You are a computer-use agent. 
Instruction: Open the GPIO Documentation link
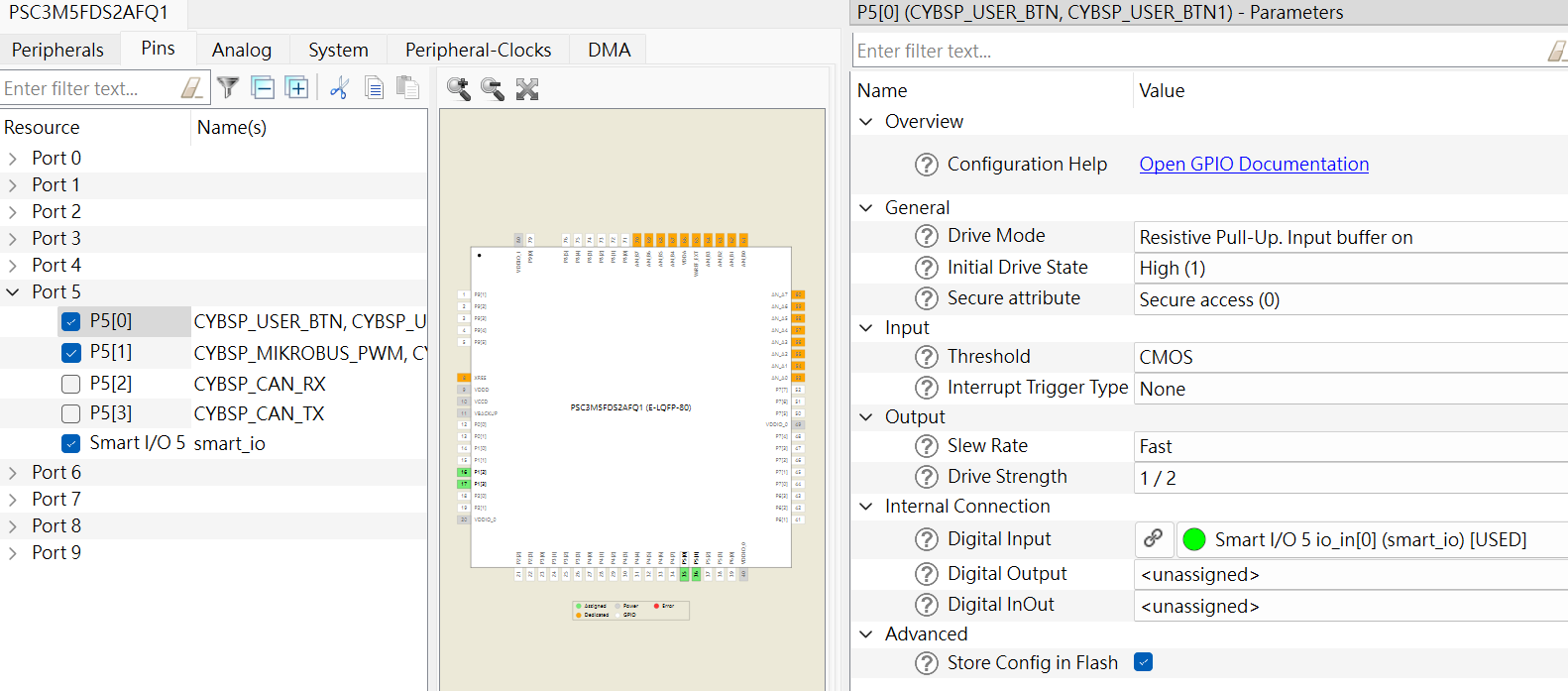[1254, 165]
